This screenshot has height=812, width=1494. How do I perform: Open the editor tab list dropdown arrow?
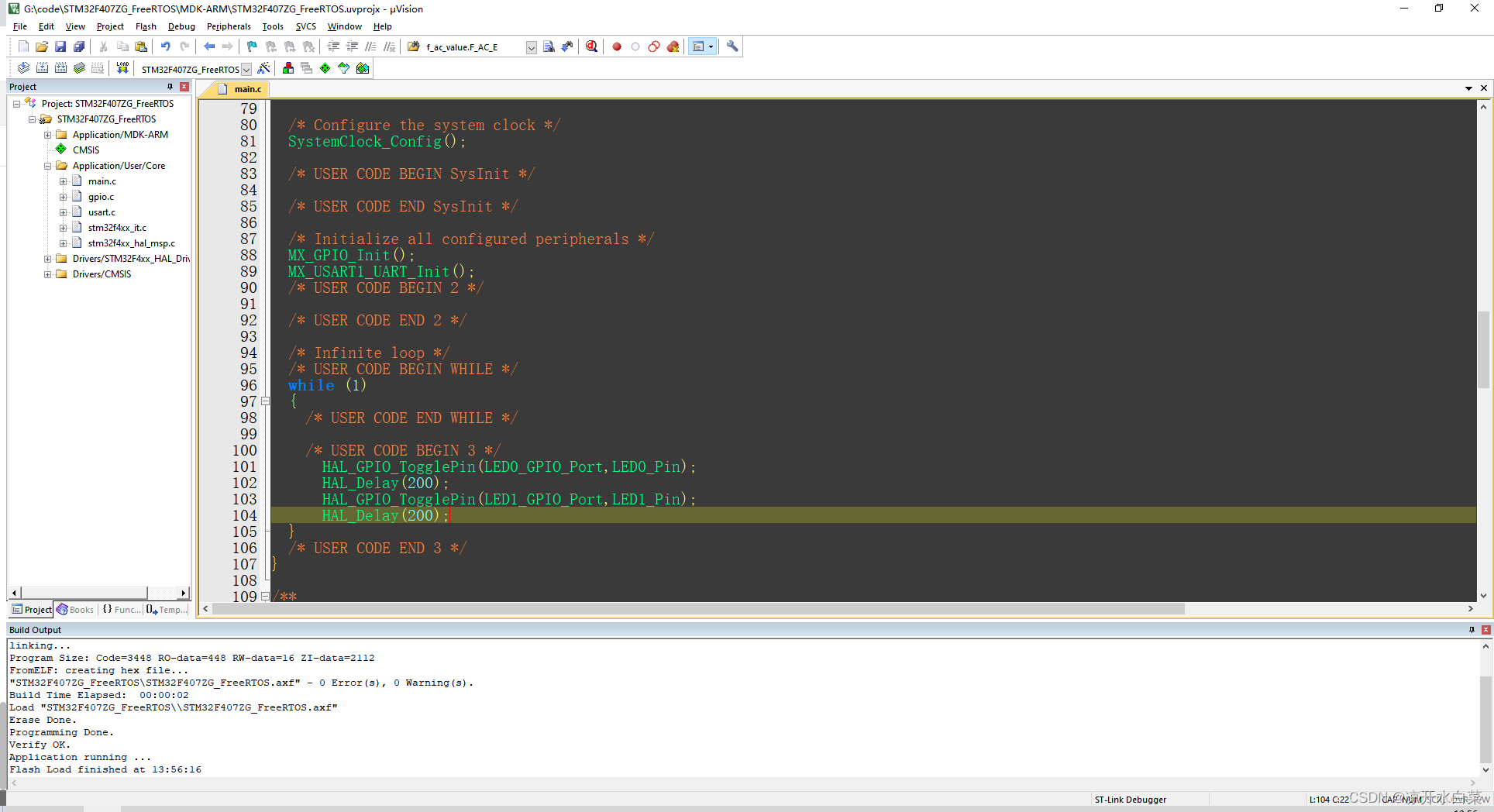pos(1468,88)
